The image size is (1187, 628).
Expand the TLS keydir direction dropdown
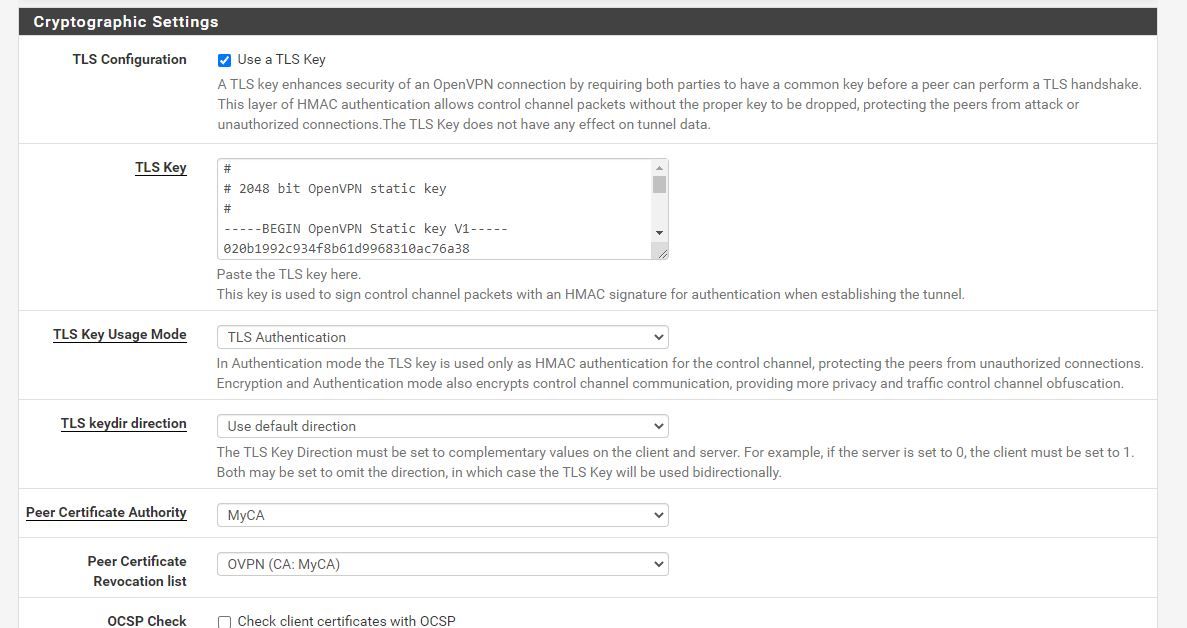coord(442,426)
